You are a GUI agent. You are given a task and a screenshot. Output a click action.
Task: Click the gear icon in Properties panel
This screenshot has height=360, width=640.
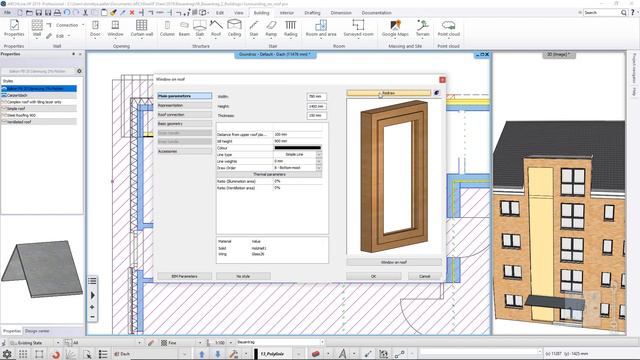point(79,71)
